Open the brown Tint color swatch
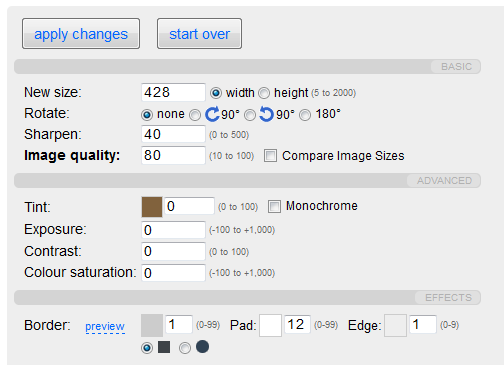Screen dimensions: 504x365 click(152, 207)
